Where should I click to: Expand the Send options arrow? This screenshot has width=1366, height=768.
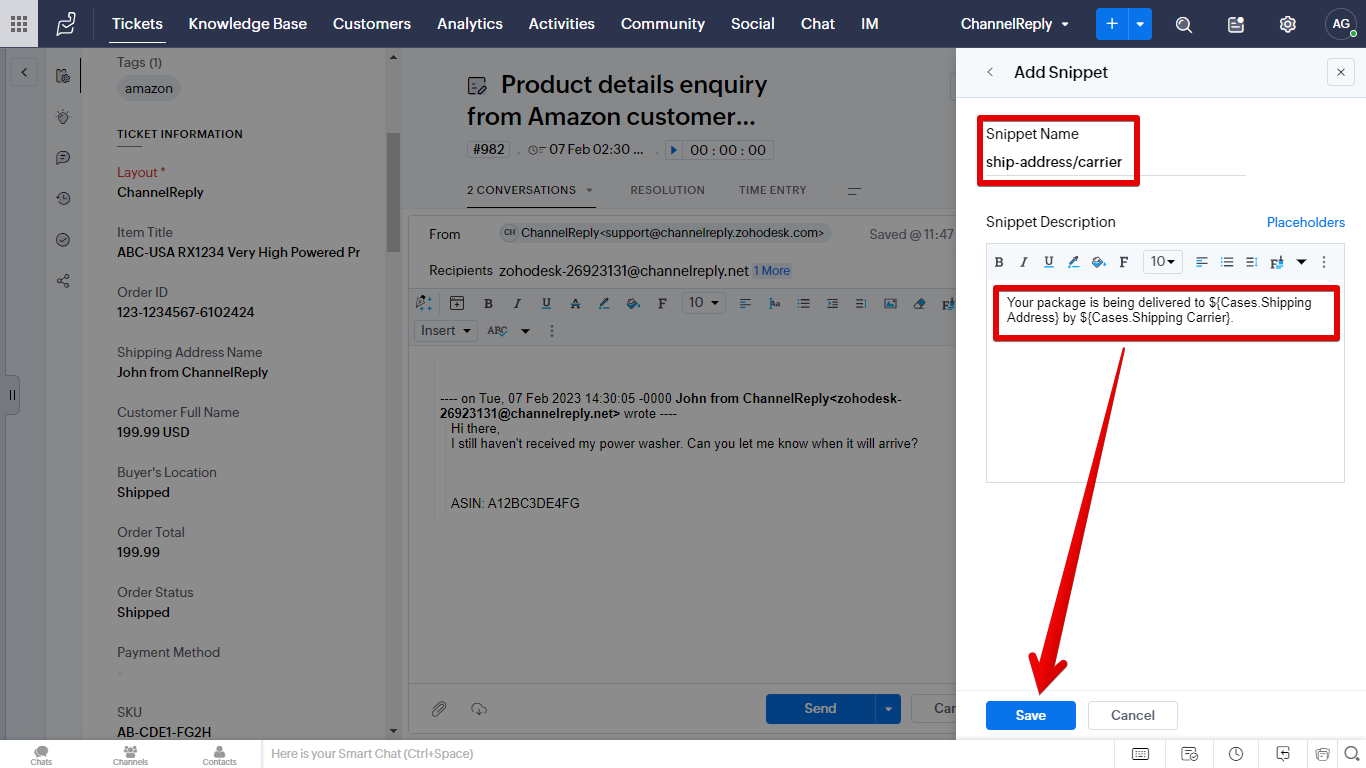tap(888, 708)
